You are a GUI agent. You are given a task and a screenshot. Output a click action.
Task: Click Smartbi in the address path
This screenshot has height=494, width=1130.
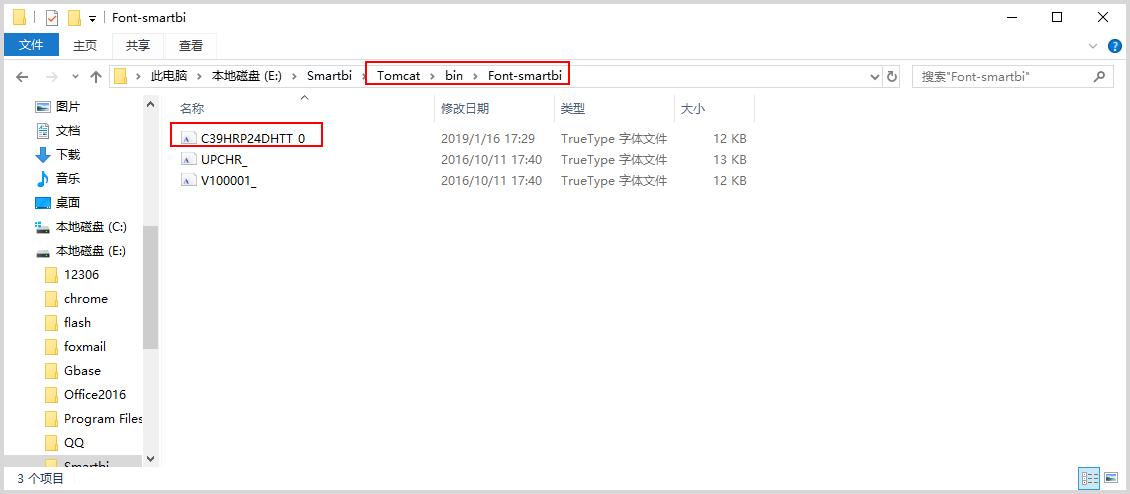(x=329, y=76)
